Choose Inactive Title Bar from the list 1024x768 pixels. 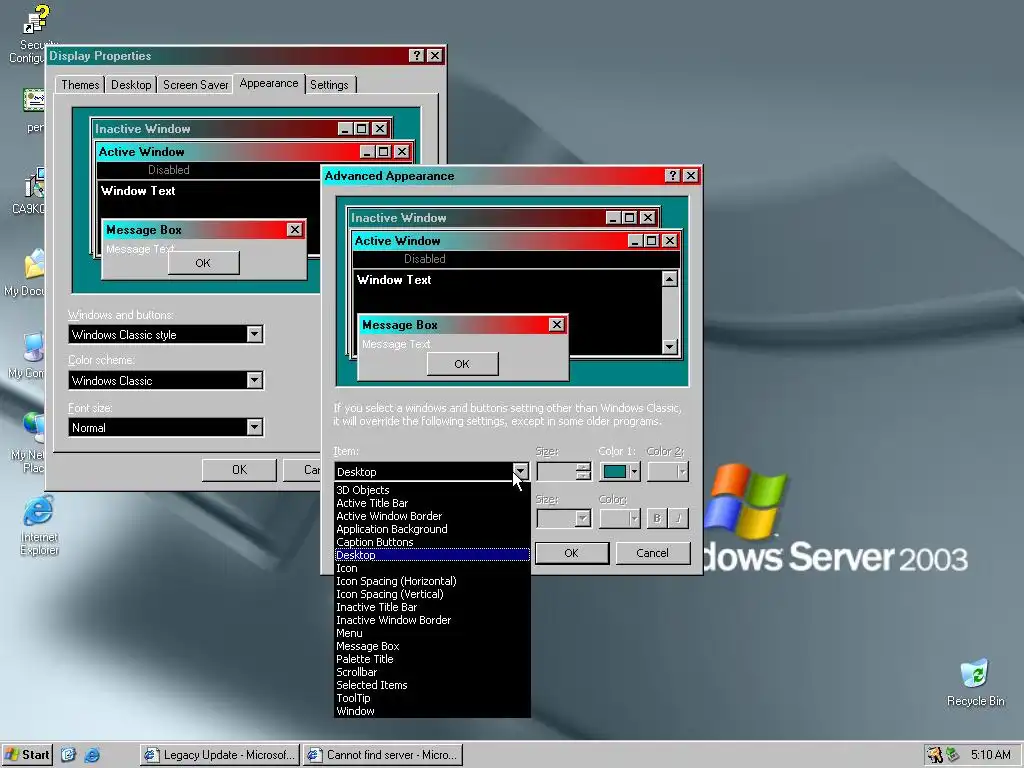pyautogui.click(x=432, y=607)
